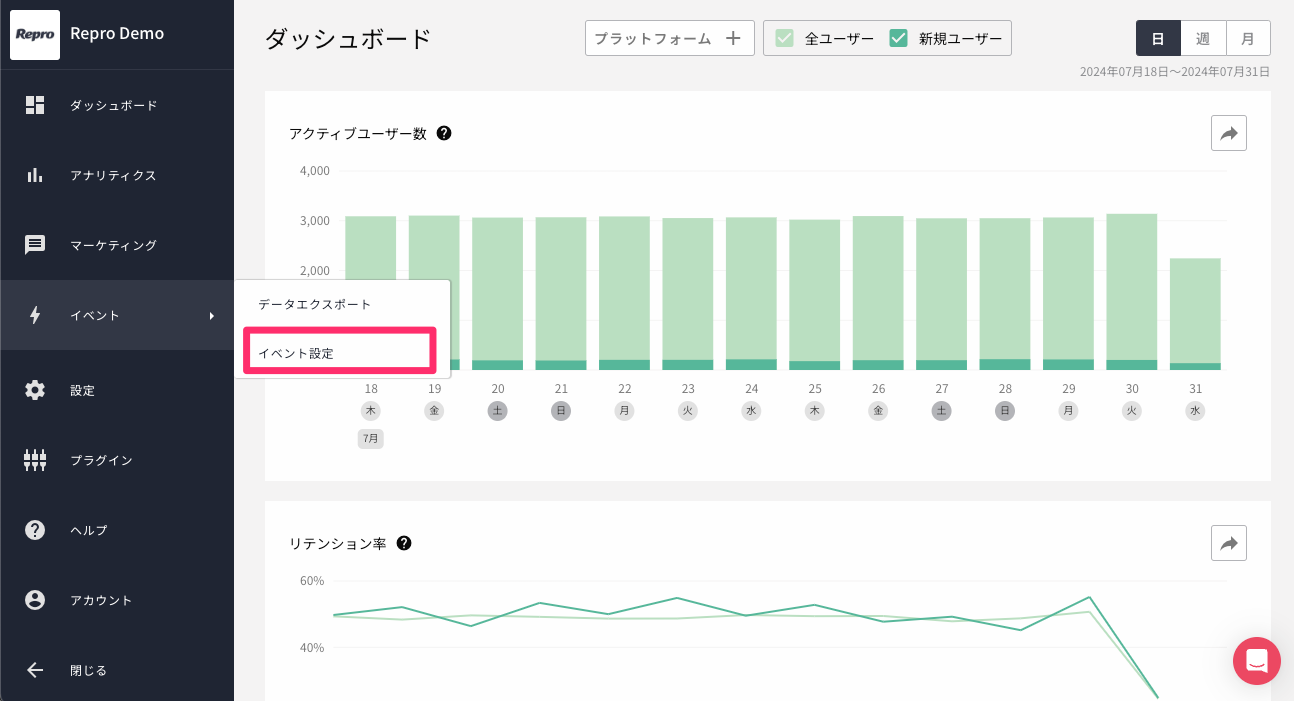Share the active users chart
The width and height of the screenshot is (1294, 701).
click(x=1228, y=133)
